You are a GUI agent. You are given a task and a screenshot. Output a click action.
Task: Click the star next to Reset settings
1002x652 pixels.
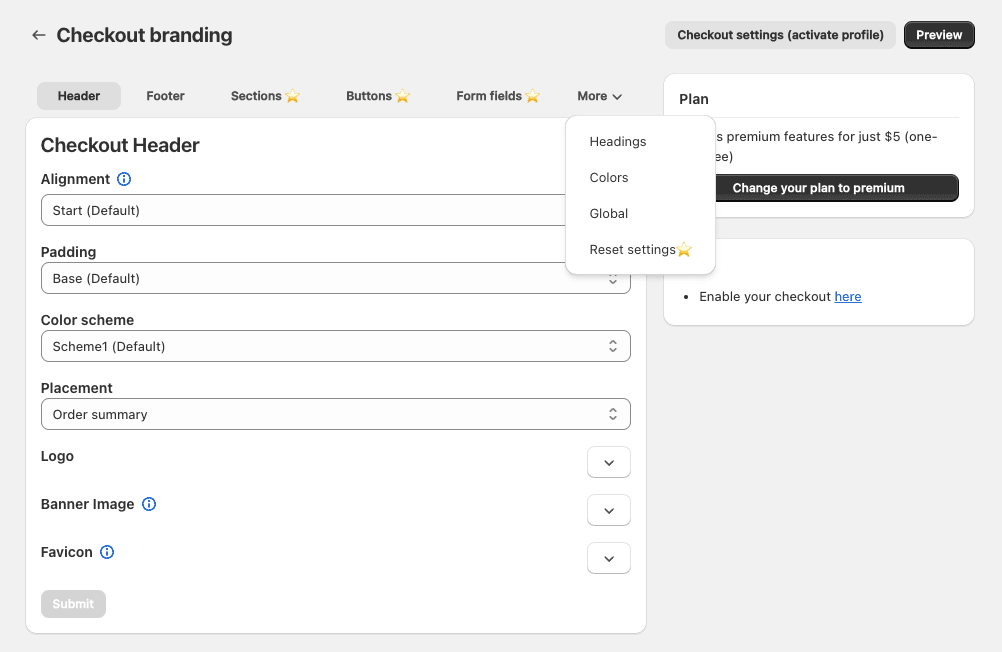click(x=685, y=250)
